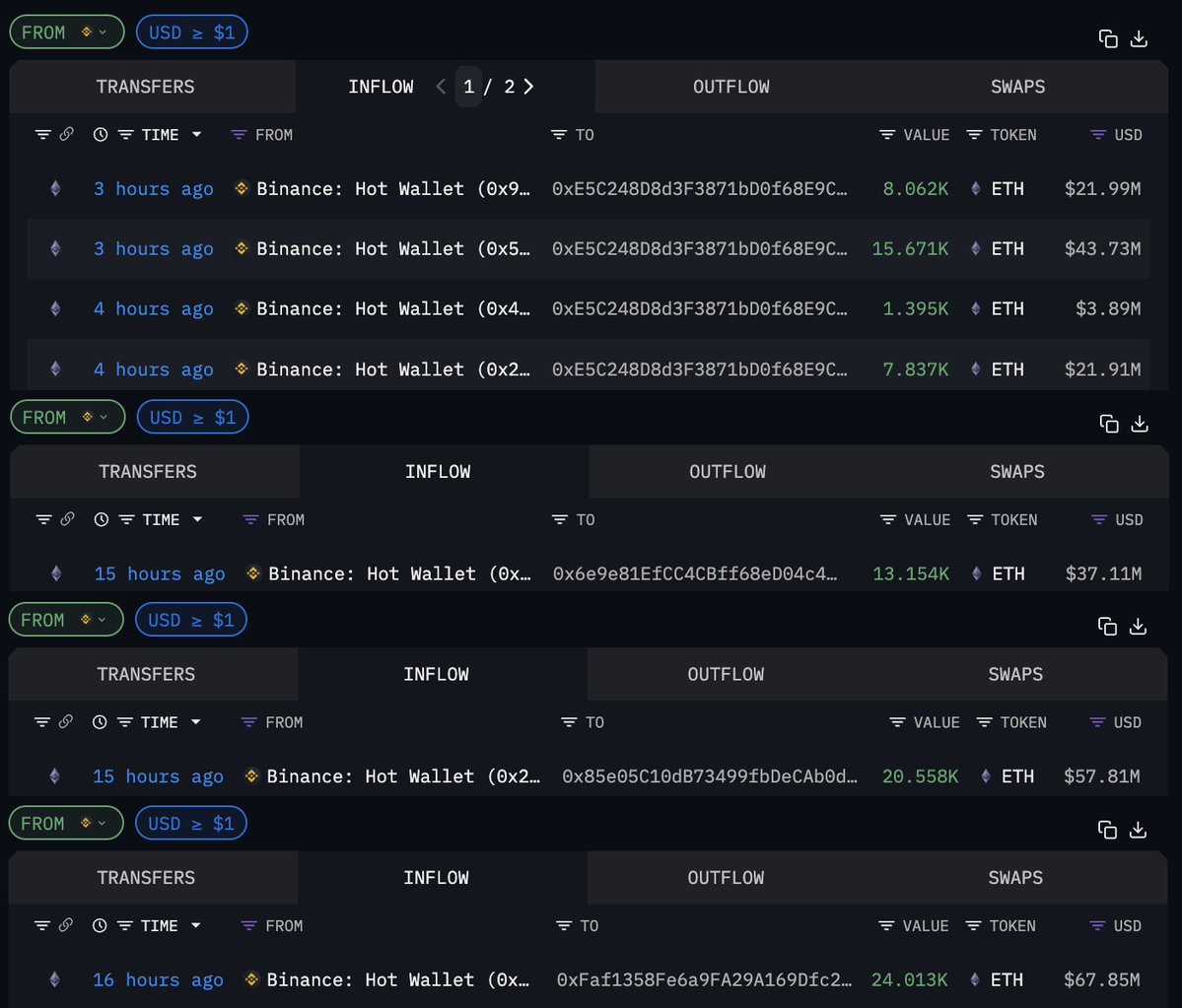Screen dimensions: 1182x1008
Task: Click the gold Binance wallet icon in row one
Action: 241,188
